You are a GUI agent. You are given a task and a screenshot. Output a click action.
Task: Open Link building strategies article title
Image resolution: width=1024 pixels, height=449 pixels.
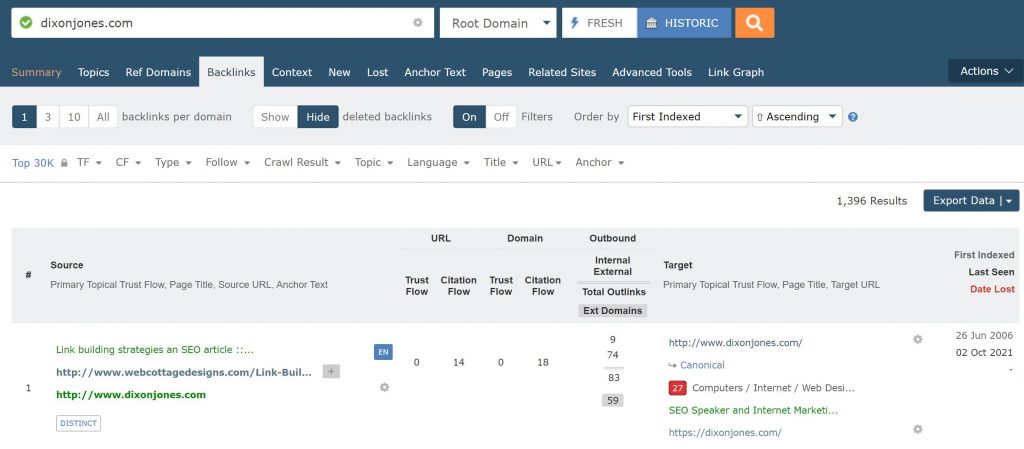pos(155,350)
